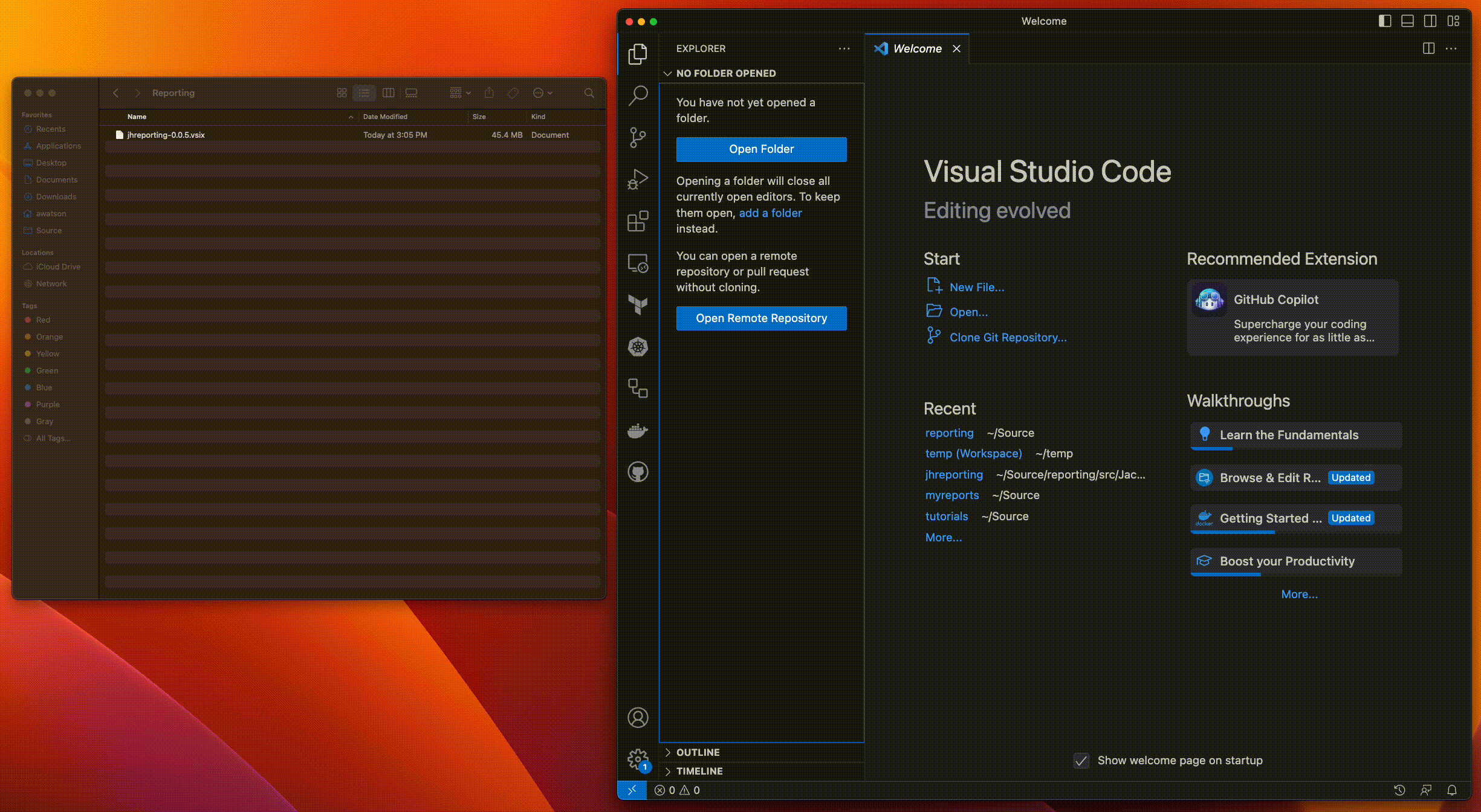Open the GitHub view icon
Screen dimensions: 1481x812
coord(638,472)
